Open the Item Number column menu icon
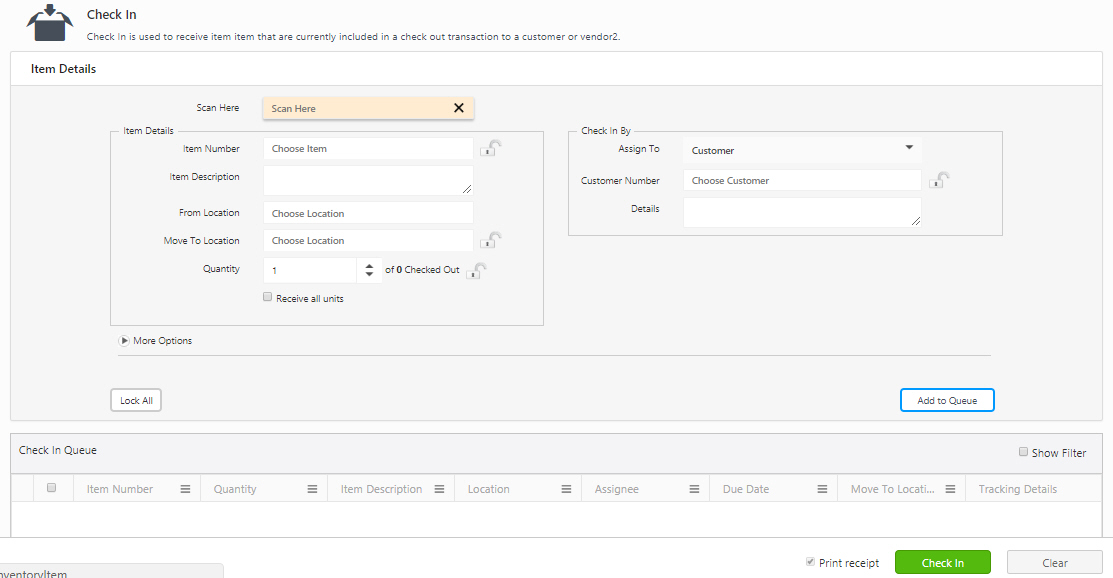 click(x=185, y=489)
